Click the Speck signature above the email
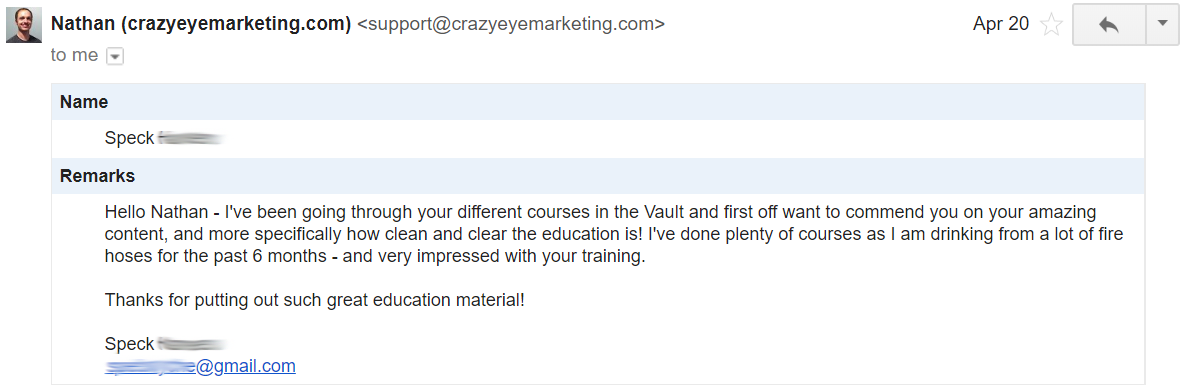 click(x=130, y=344)
